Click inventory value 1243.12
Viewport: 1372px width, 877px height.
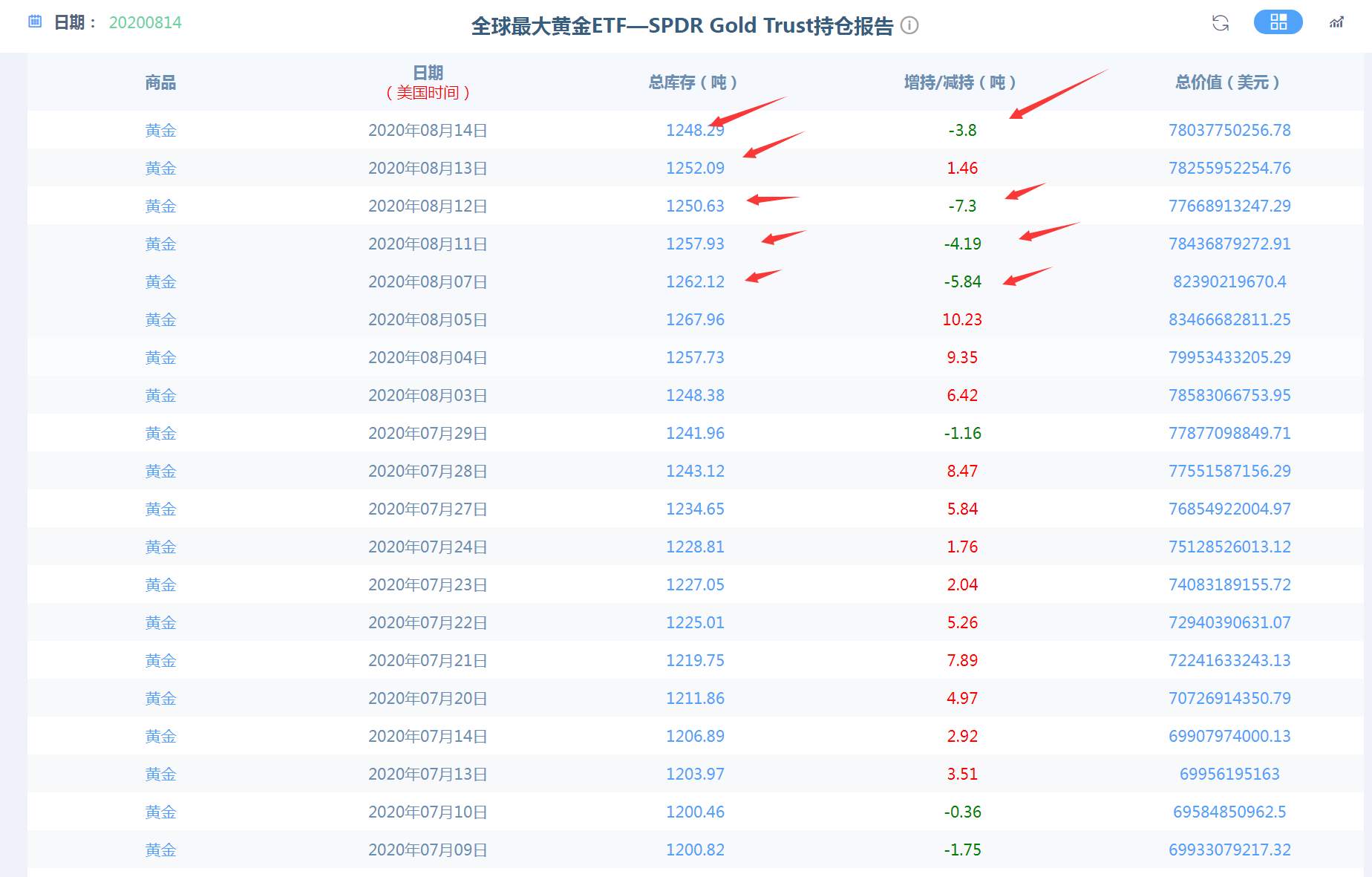click(x=695, y=472)
